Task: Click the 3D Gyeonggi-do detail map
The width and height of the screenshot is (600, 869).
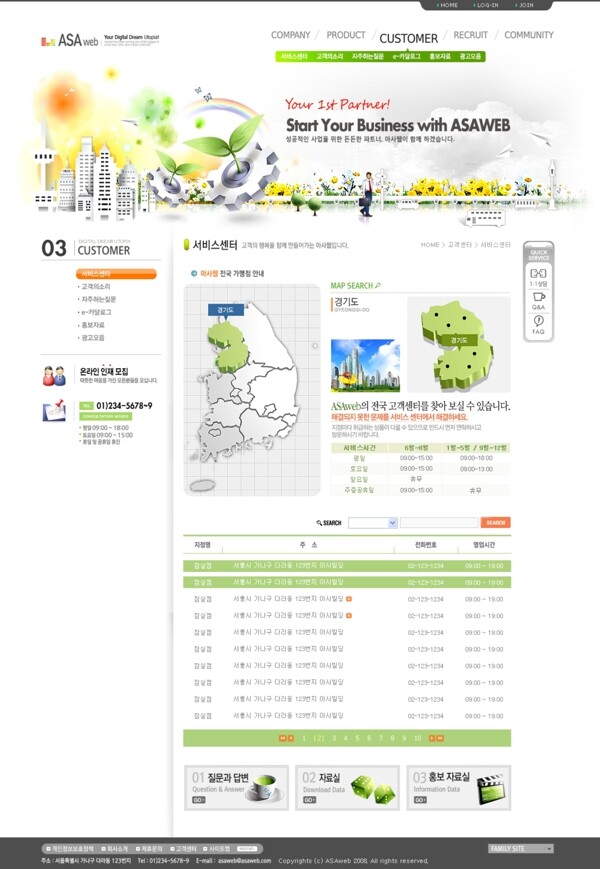Action: (x=458, y=344)
